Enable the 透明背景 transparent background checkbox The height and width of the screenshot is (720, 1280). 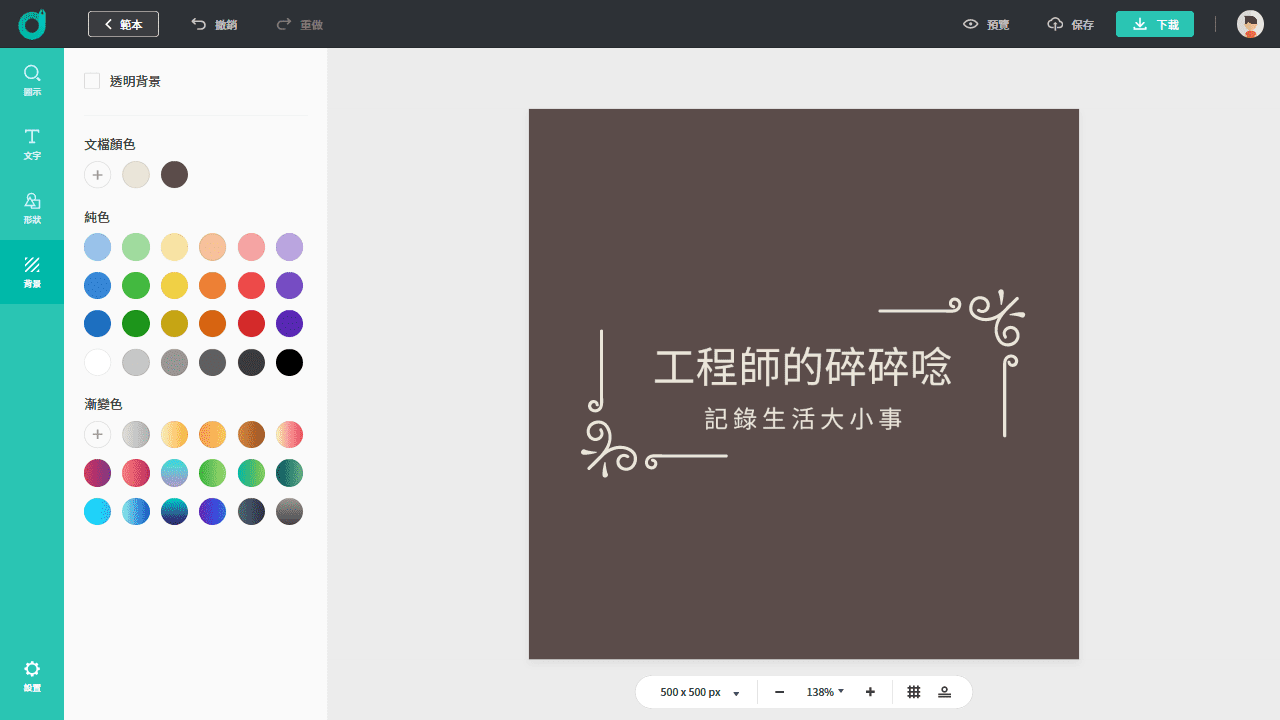click(92, 81)
